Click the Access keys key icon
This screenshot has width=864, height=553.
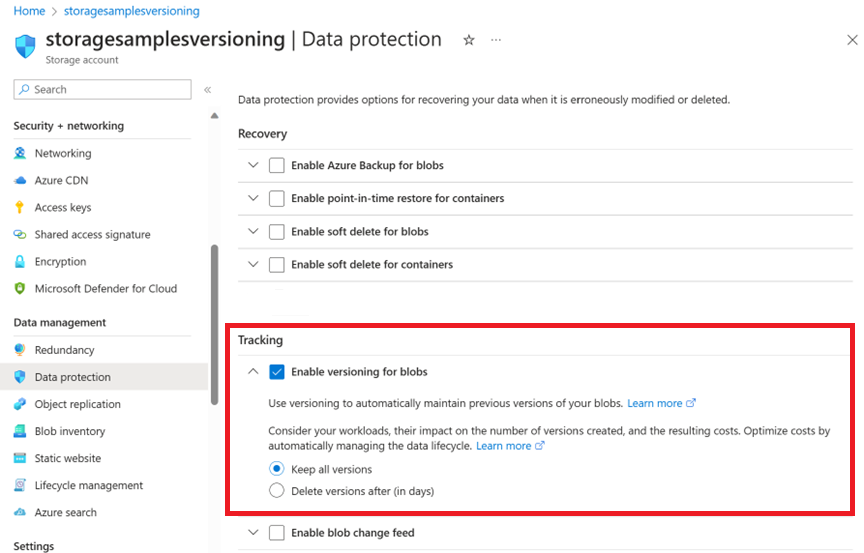(x=20, y=208)
